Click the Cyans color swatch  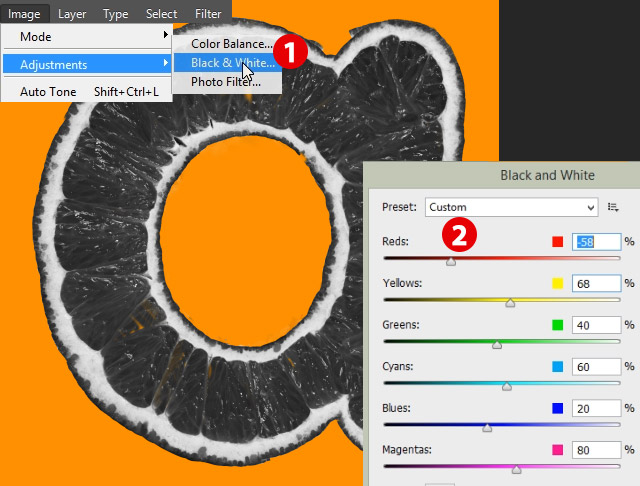click(x=558, y=366)
